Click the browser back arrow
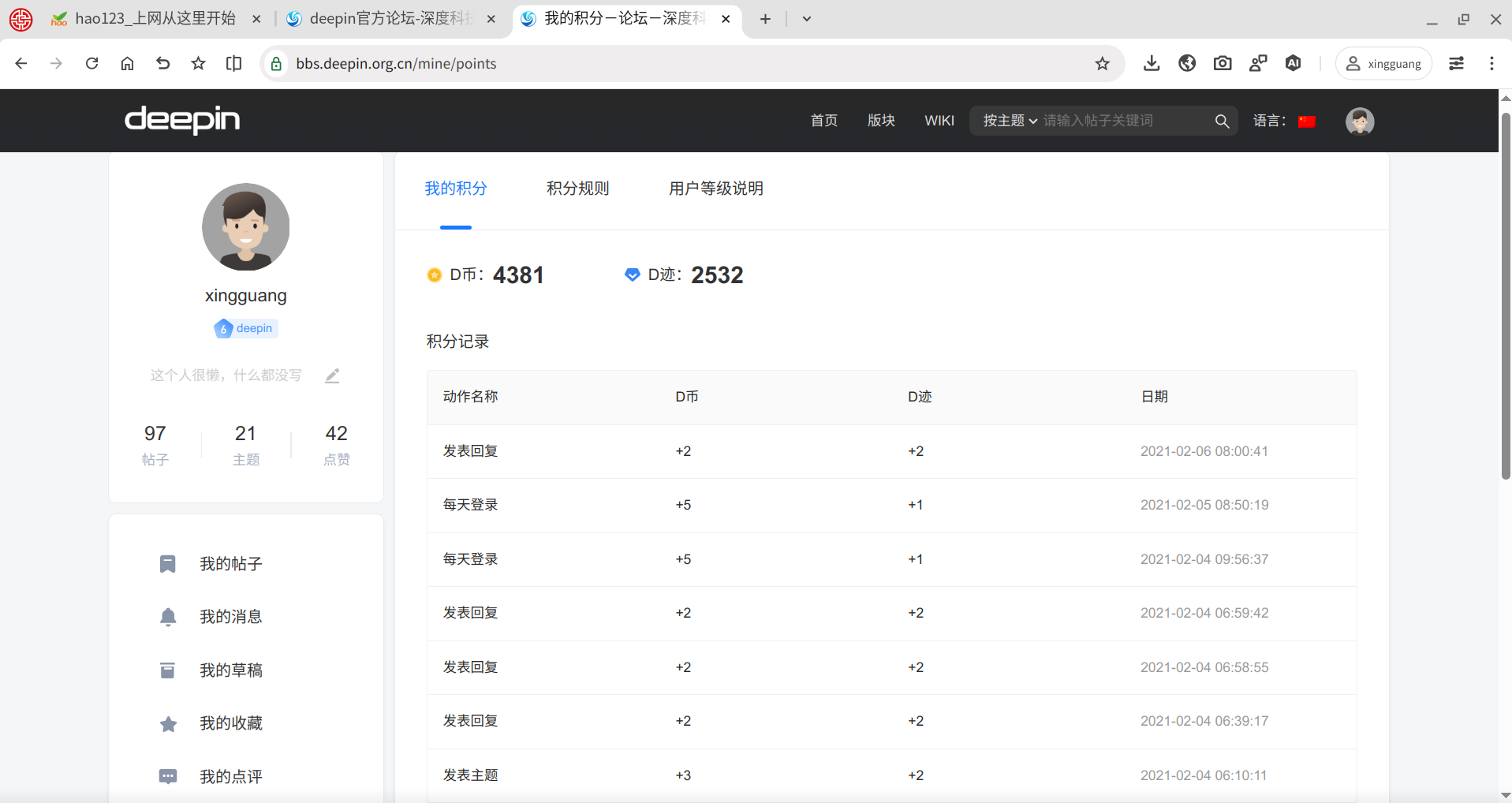1512x803 pixels. coord(21,64)
